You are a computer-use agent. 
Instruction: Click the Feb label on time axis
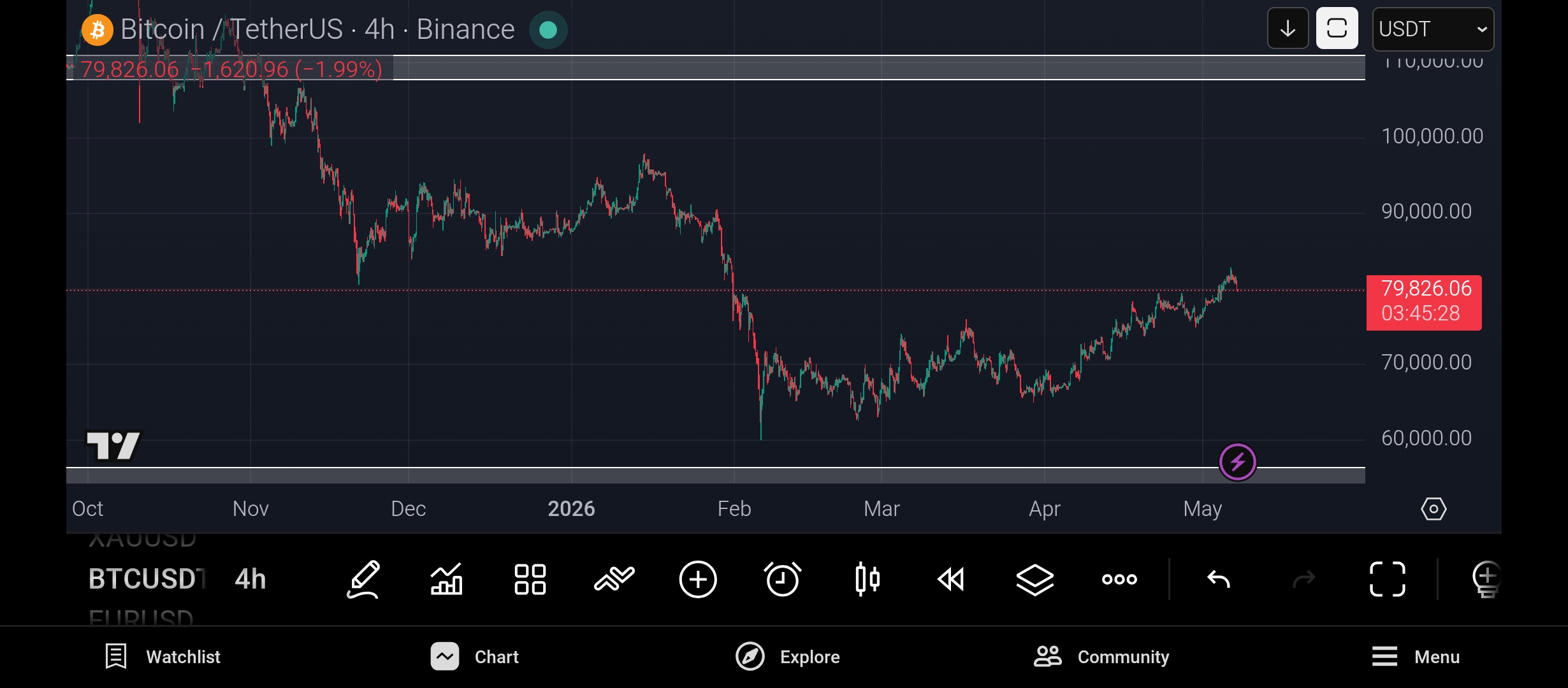(734, 509)
